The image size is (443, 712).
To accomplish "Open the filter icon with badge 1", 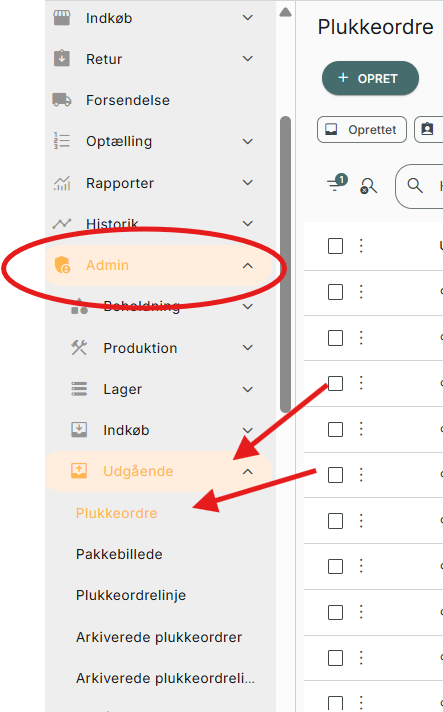I will pyautogui.click(x=337, y=183).
